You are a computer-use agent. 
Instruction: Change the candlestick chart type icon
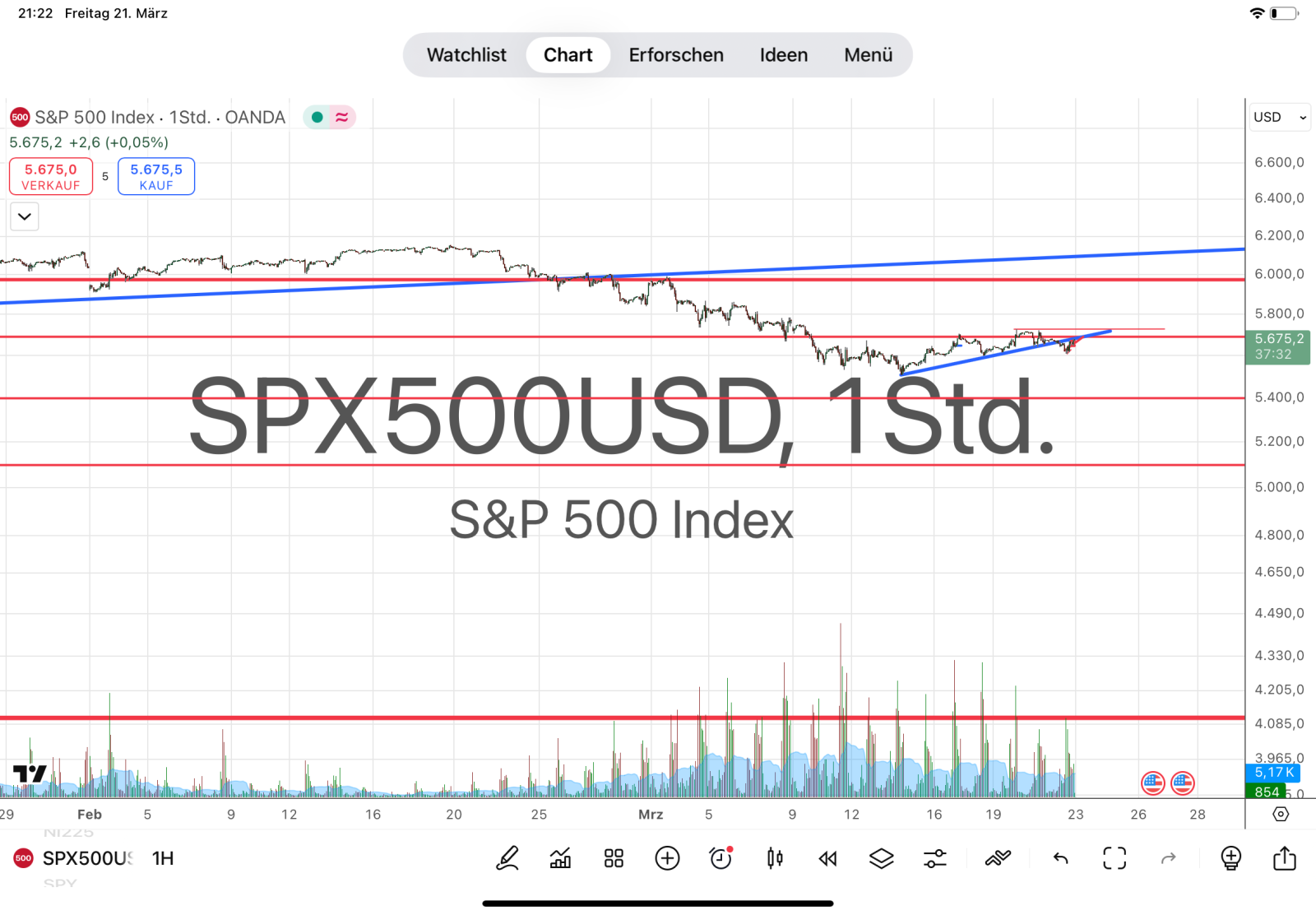774,858
